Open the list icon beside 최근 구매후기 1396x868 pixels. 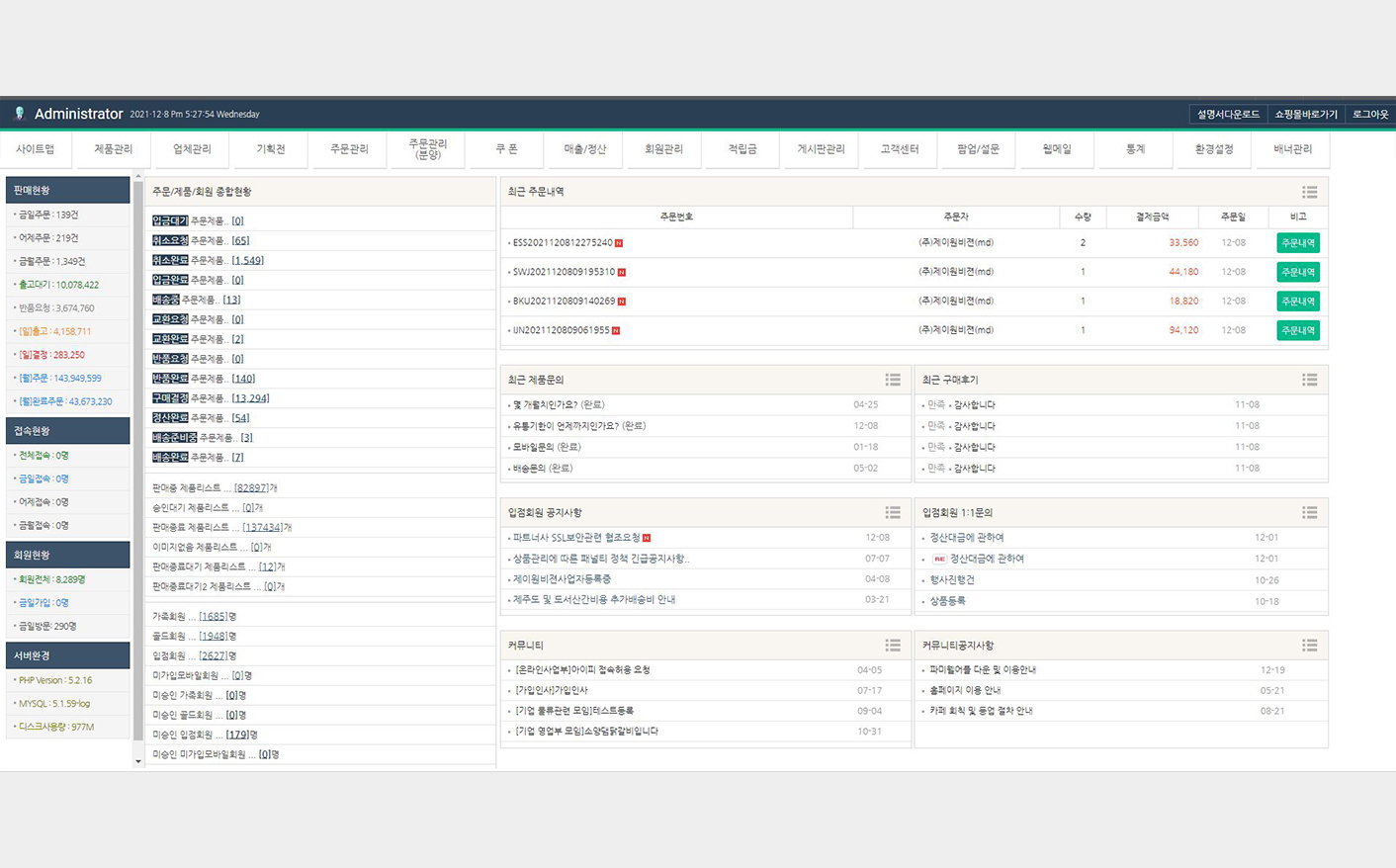coord(1309,380)
